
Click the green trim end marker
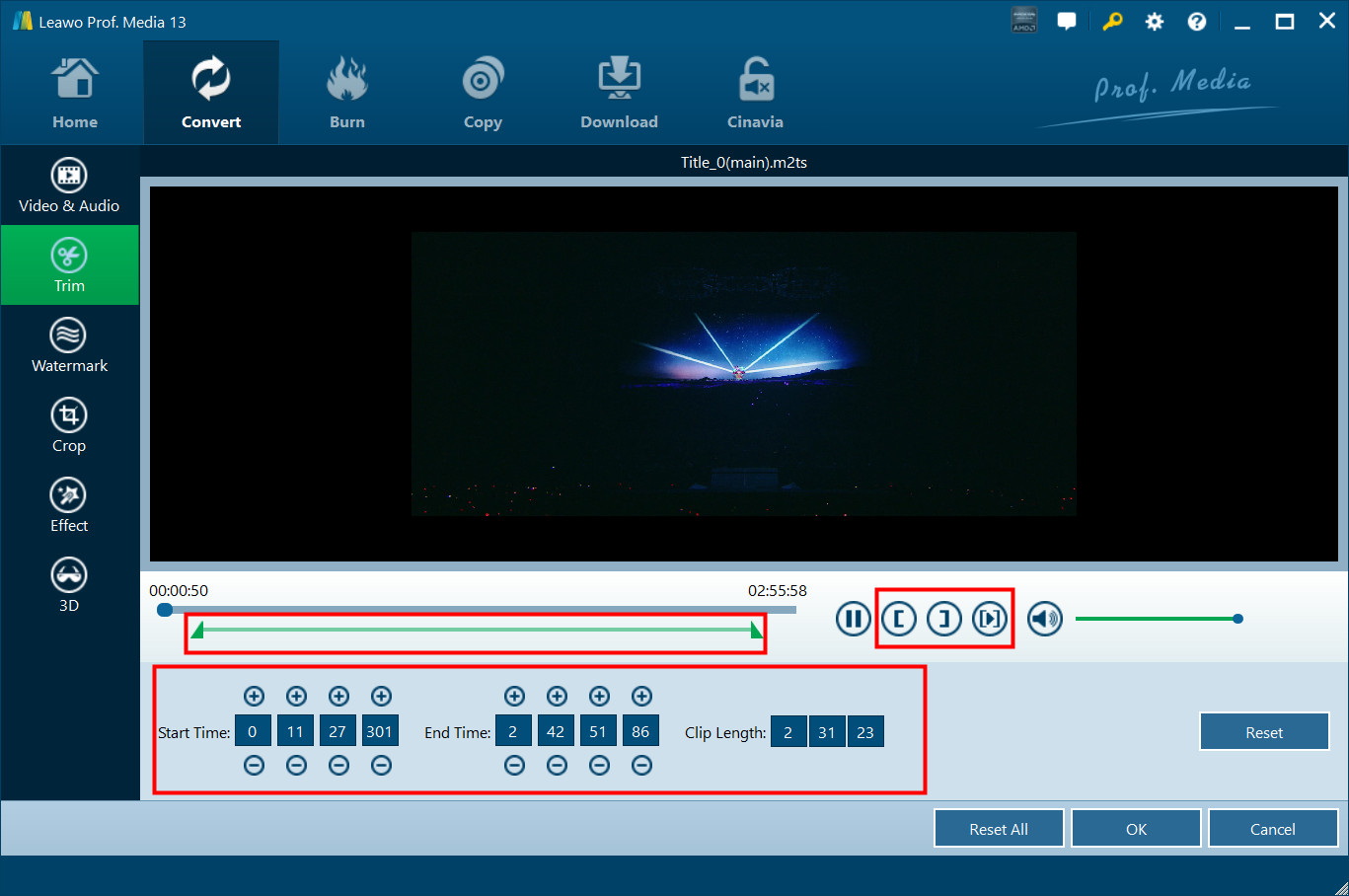pyautogui.click(x=756, y=630)
